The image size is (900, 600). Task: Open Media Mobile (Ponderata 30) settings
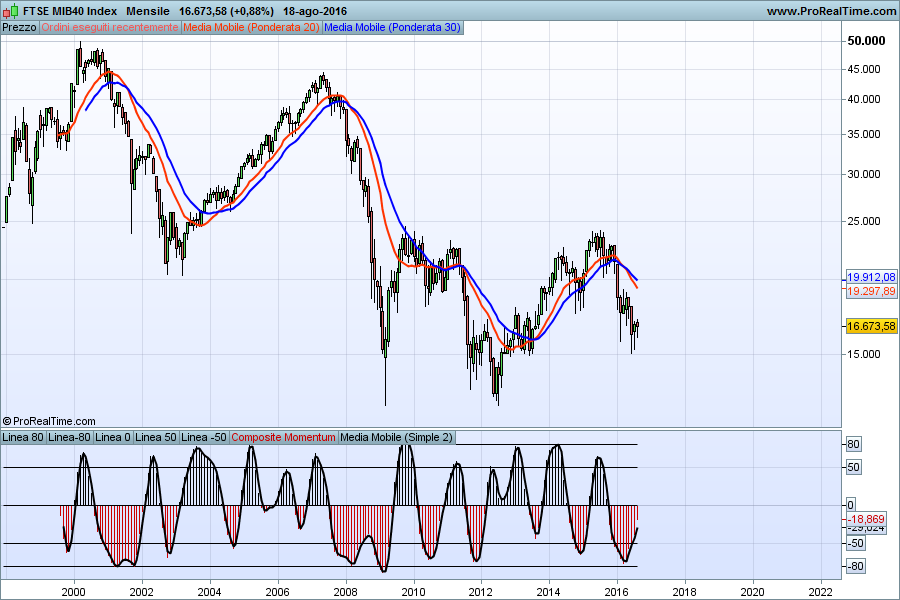[393, 28]
